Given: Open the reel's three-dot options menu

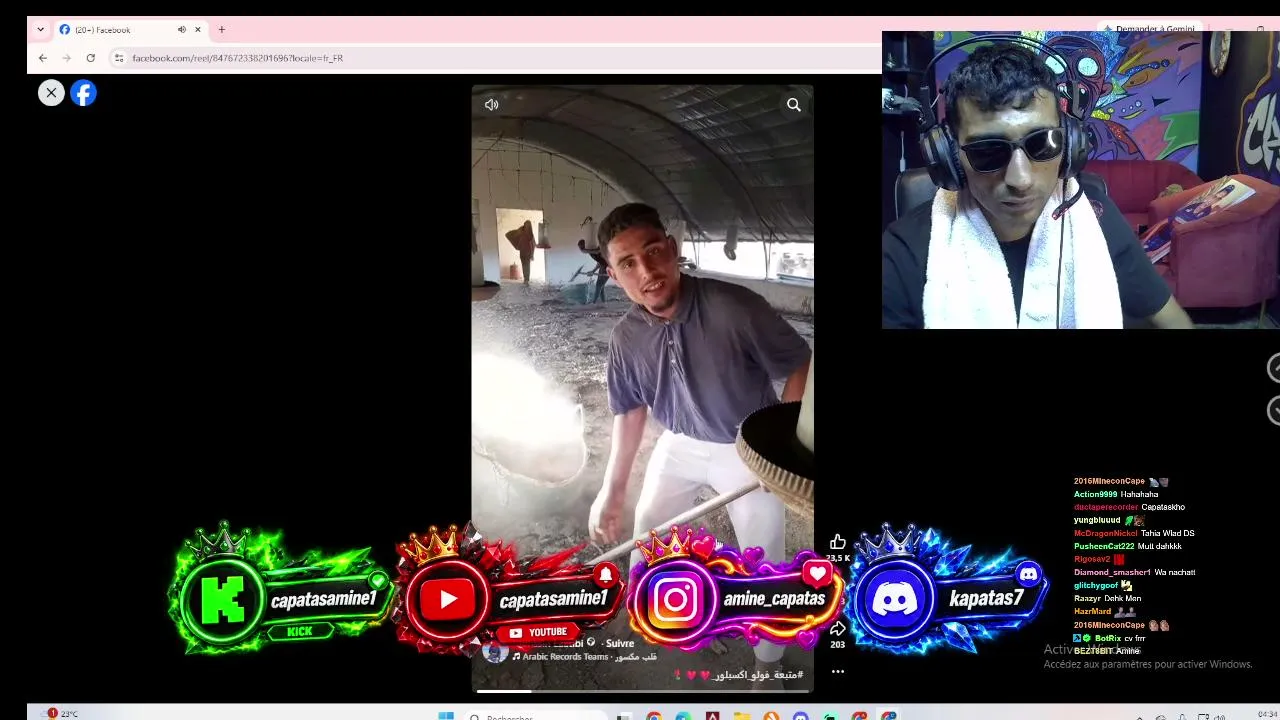Looking at the screenshot, I should 838,672.
